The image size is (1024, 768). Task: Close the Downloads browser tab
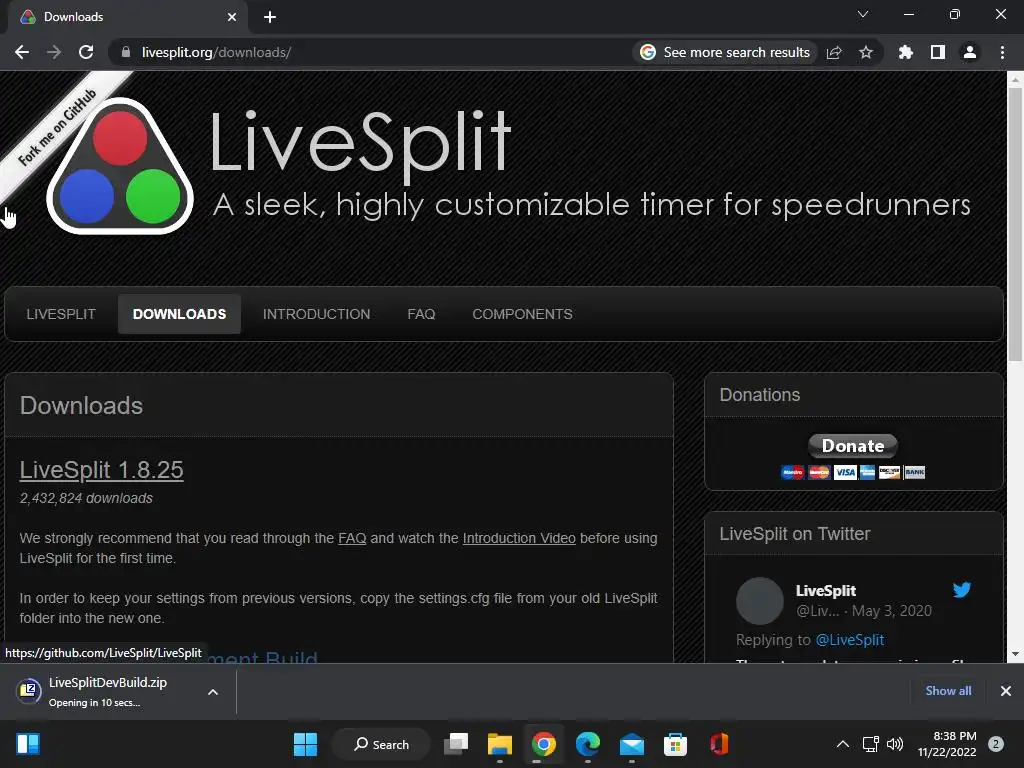tap(232, 17)
